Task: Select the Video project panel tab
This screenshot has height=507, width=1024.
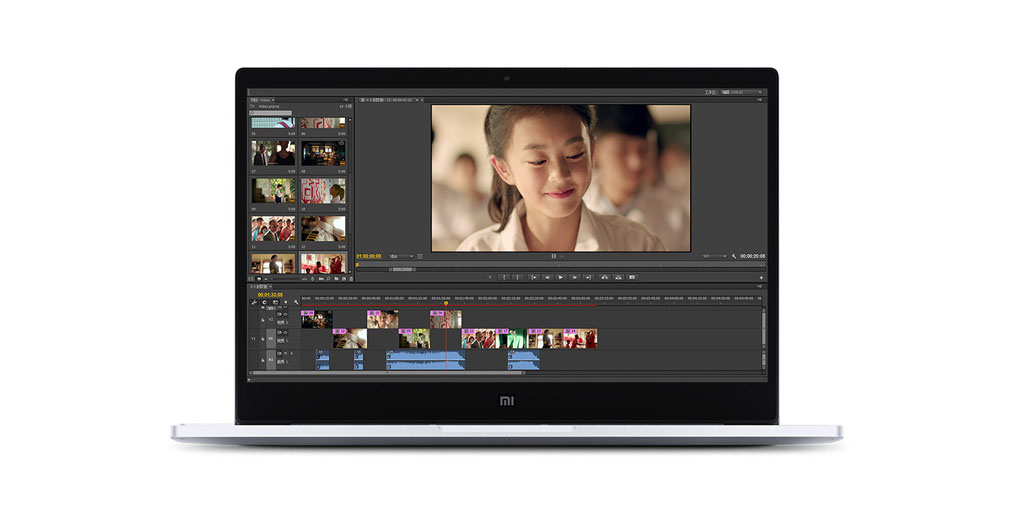Action: click(x=264, y=100)
